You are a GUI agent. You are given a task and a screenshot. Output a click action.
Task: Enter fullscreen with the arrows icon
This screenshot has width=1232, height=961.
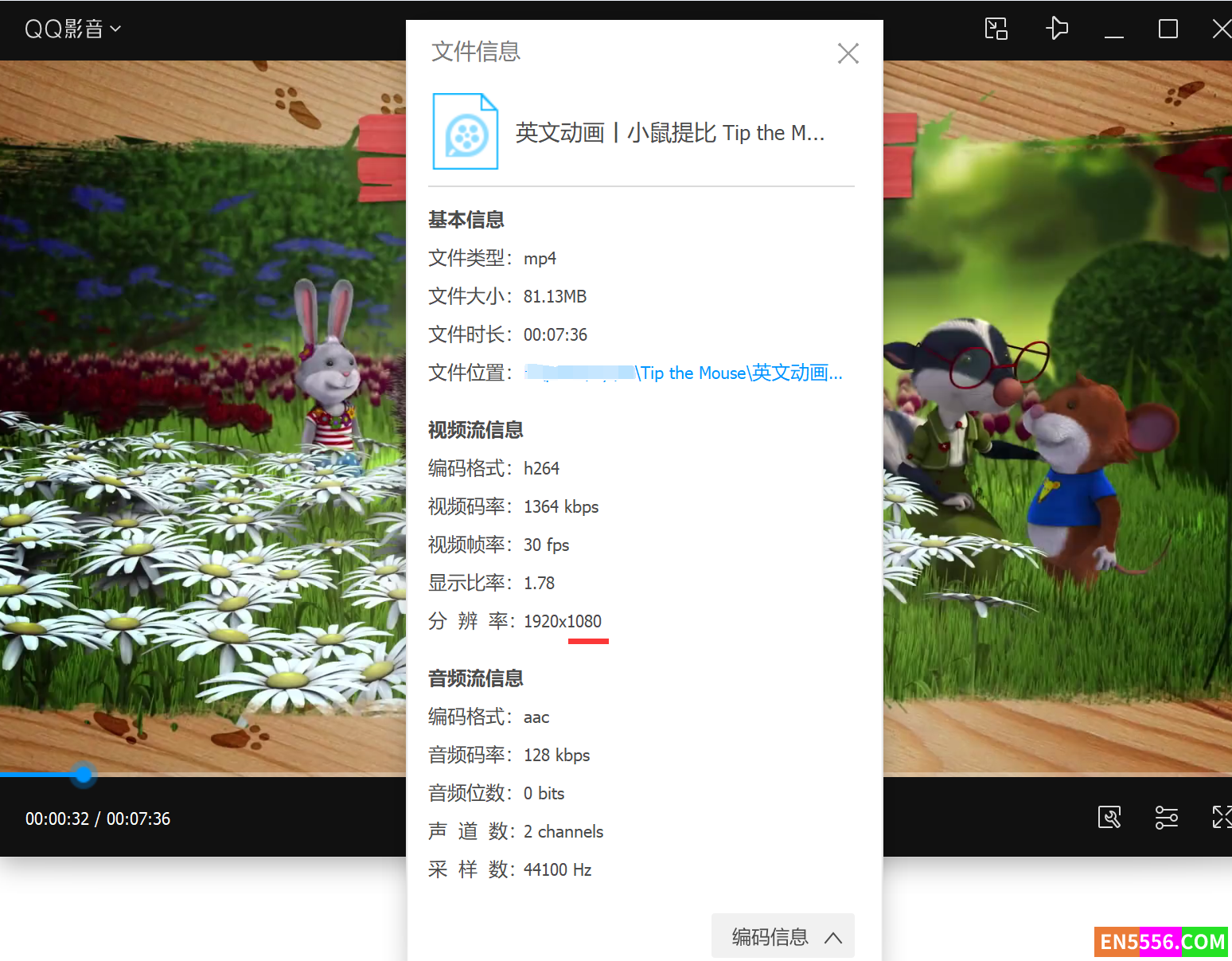tap(1220, 817)
